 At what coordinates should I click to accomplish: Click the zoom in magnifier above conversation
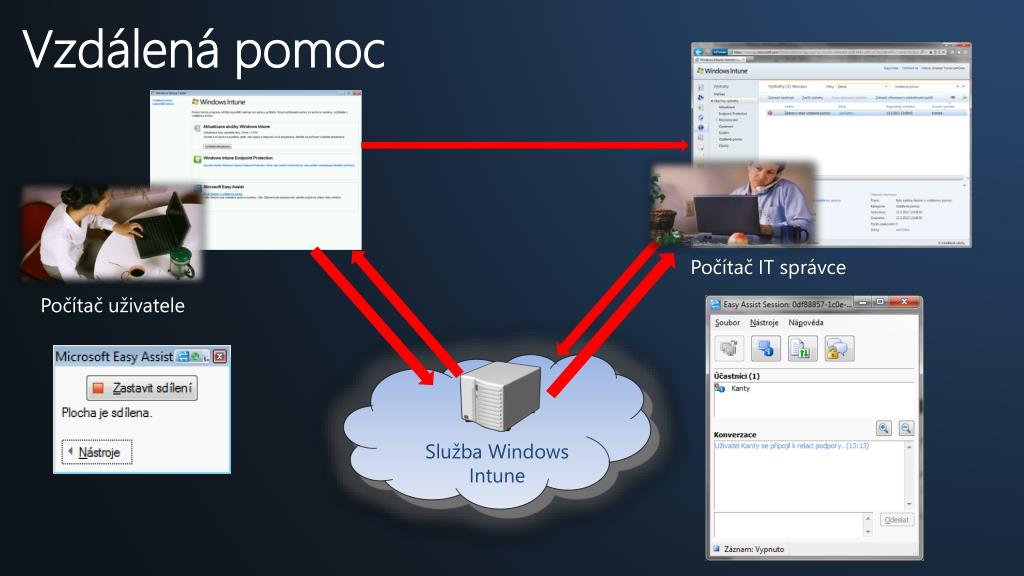click(x=884, y=428)
